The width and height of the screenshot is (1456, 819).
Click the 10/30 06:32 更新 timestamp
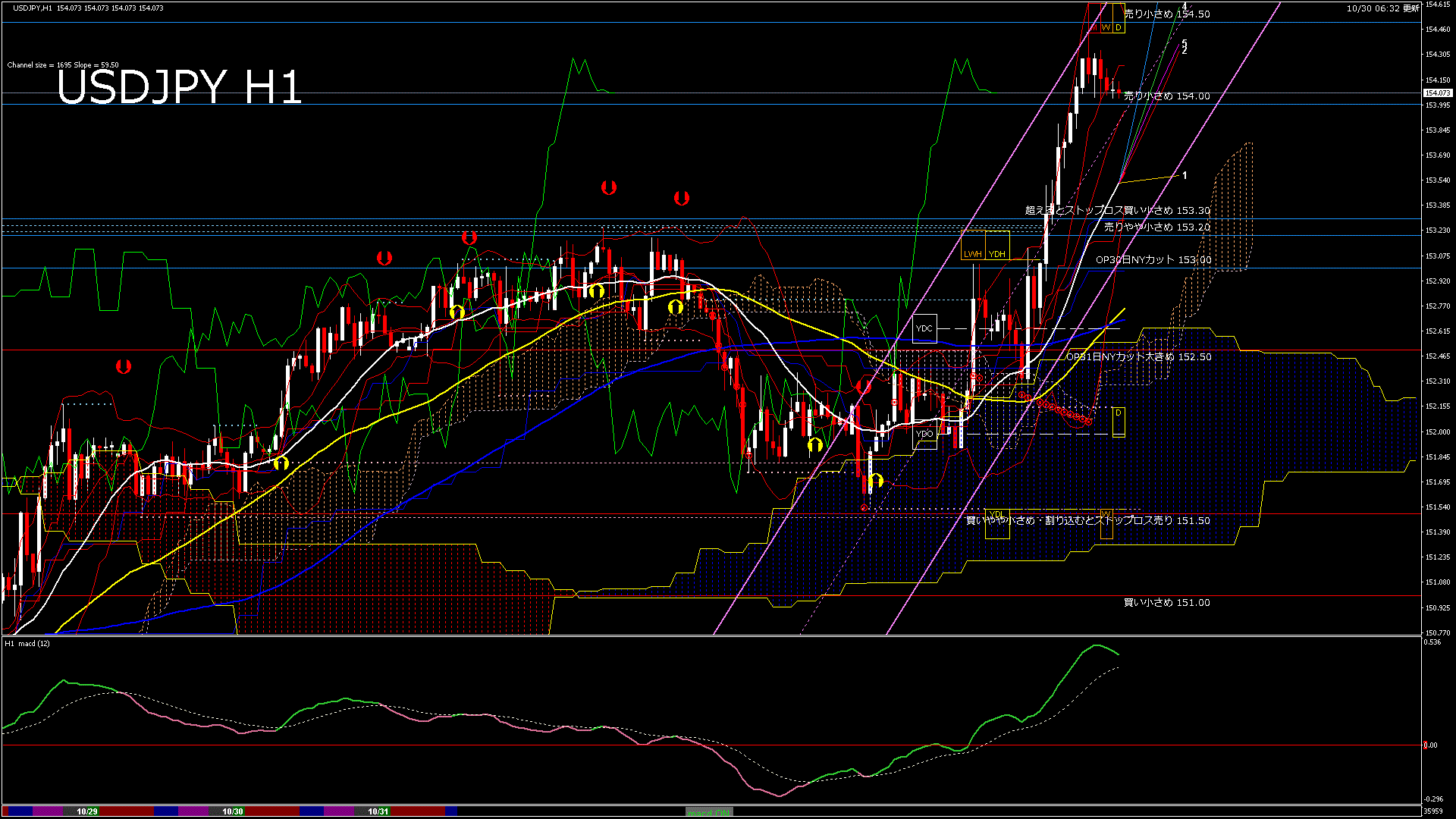tap(1383, 8)
